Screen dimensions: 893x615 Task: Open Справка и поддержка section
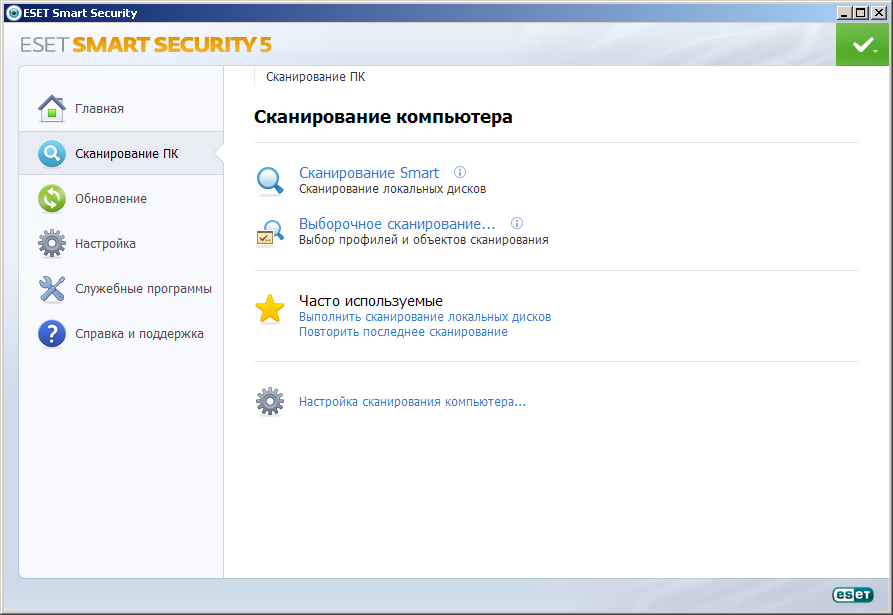pyautogui.click(x=139, y=334)
